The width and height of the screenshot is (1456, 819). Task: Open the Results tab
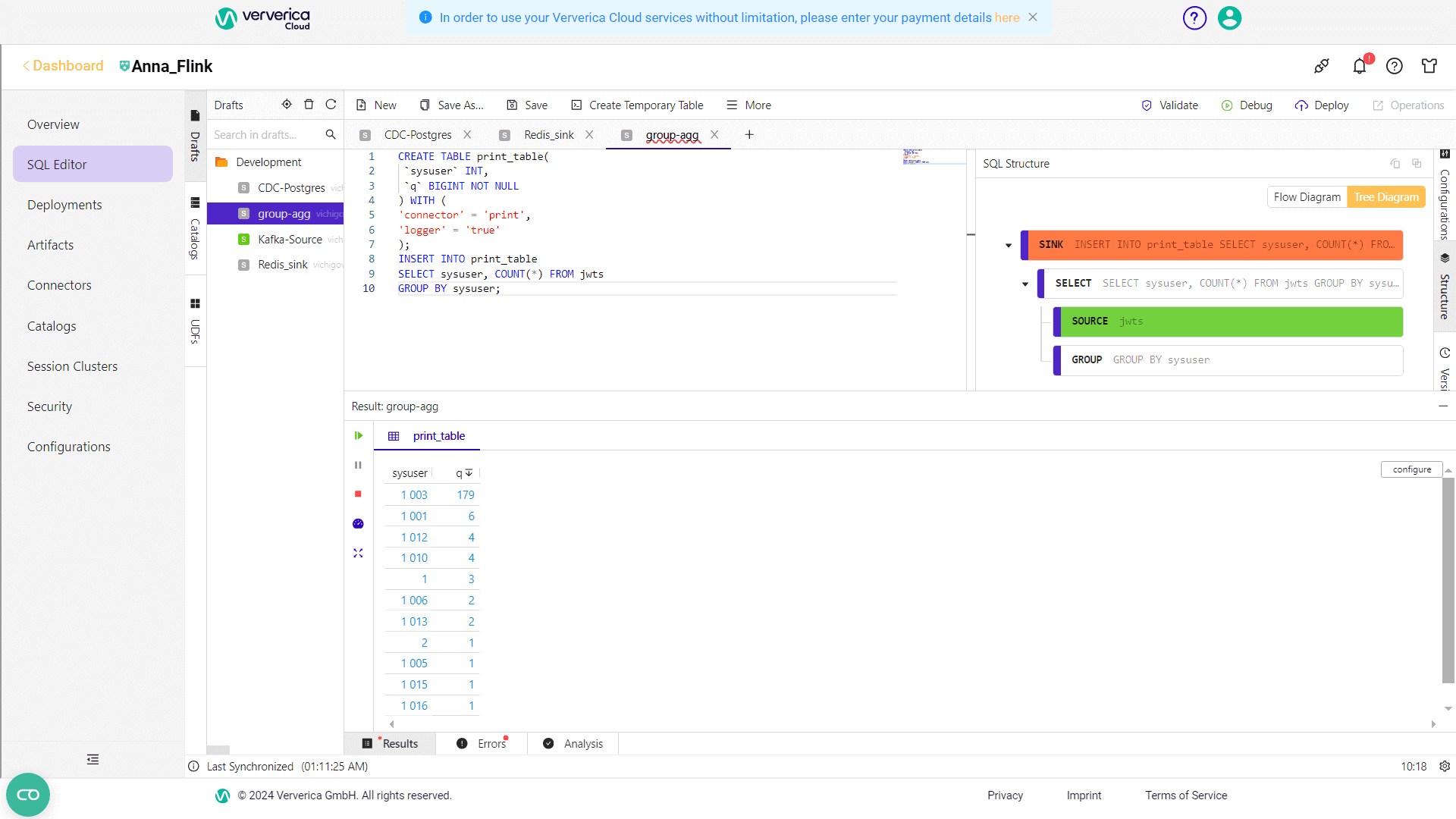point(391,743)
